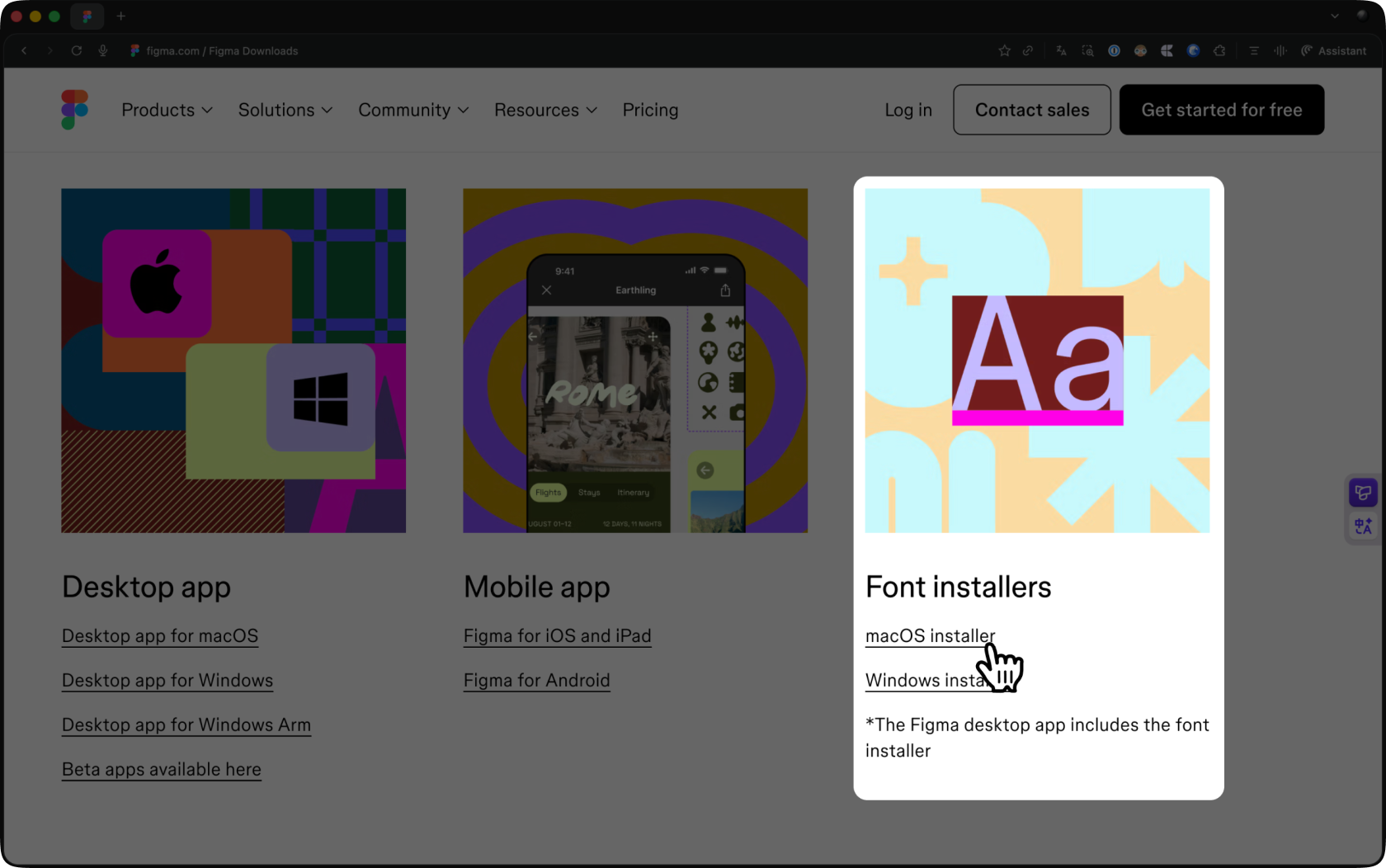The width and height of the screenshot is (1386, 868).
Task: Open the Desktop app for Windows Arm link
Action: click(x=186, y=725)
